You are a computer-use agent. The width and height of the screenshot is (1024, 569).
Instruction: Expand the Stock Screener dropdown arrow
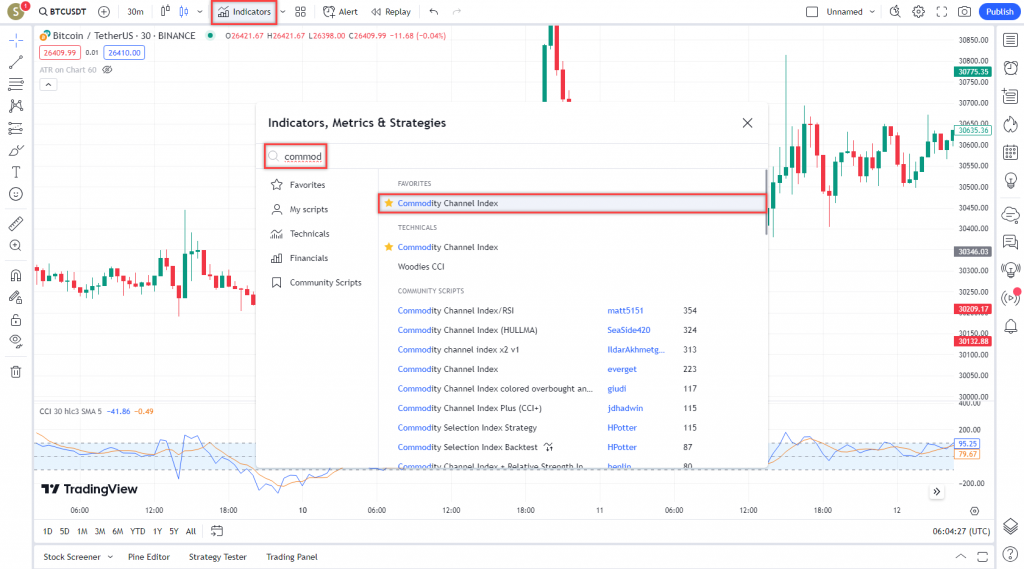pos(110,557)
